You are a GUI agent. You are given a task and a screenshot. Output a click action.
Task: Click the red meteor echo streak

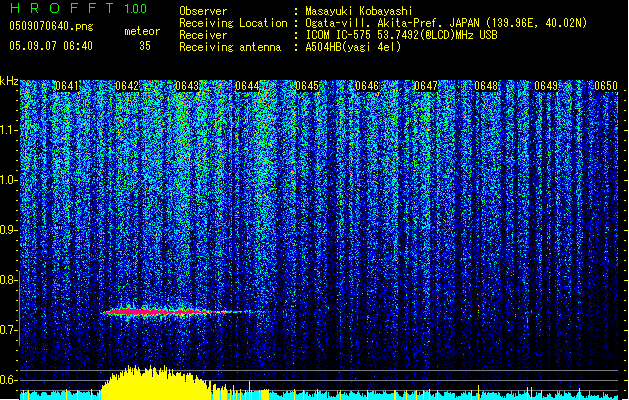pos(150,312)
